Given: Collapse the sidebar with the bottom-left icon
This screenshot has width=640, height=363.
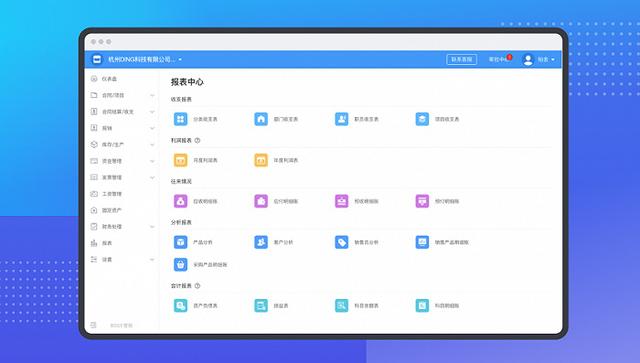Looking at the screenshot, I should (x=93, y=325).
